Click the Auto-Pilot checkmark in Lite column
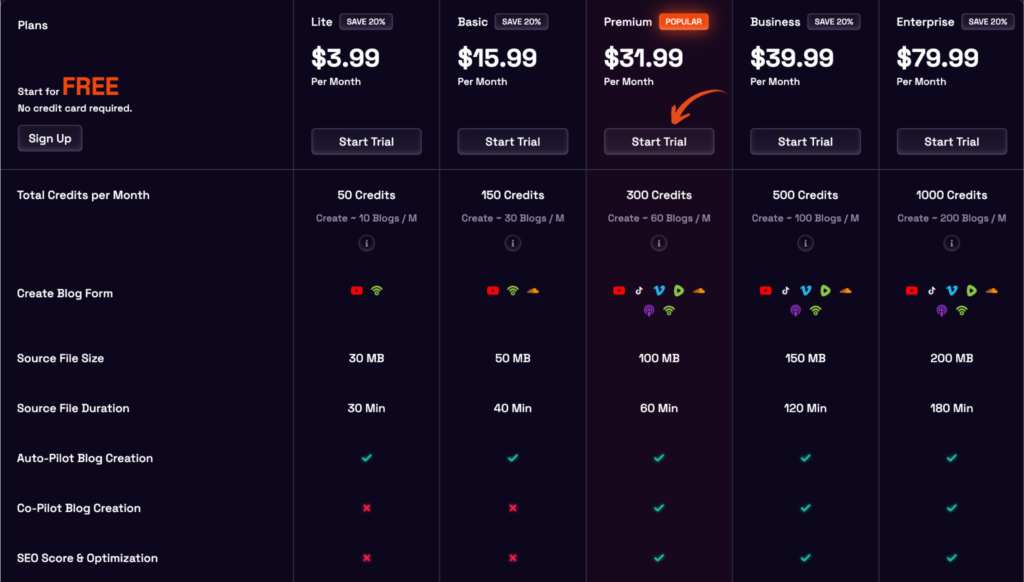The image size is (1024, 582). [366, 458]
